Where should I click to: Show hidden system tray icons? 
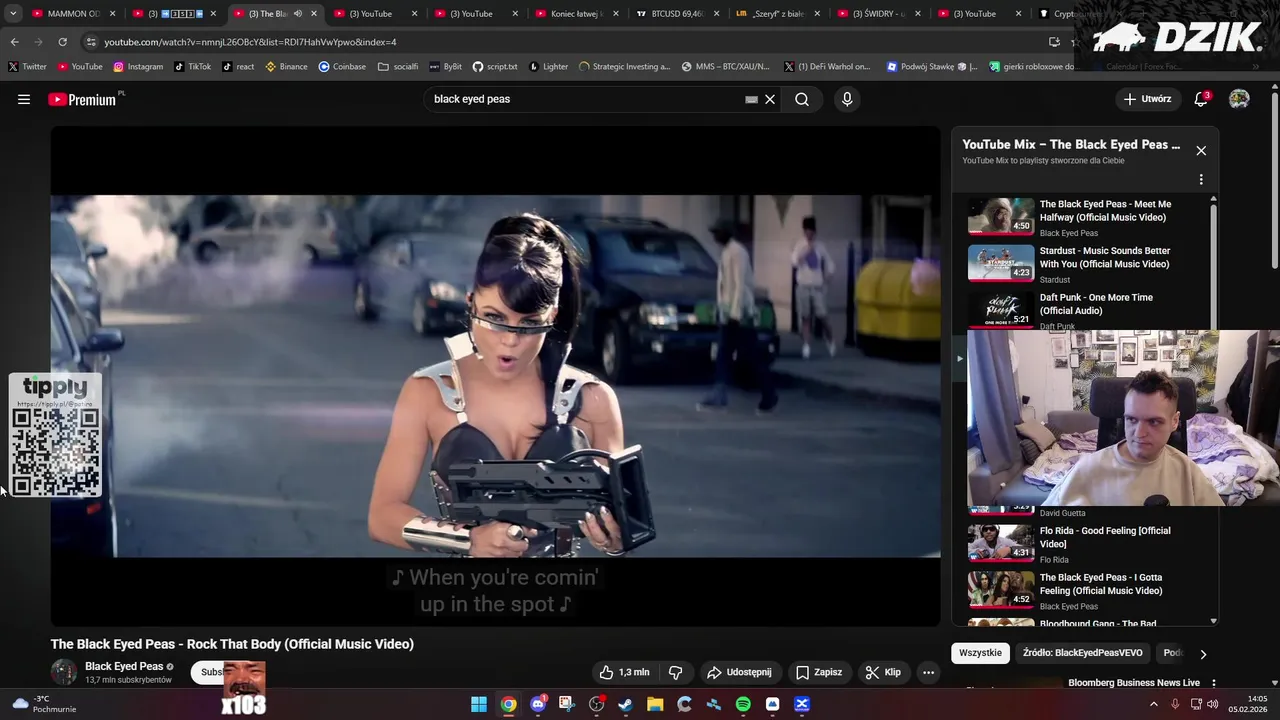pyautogui.click(x=1153, y=704)
